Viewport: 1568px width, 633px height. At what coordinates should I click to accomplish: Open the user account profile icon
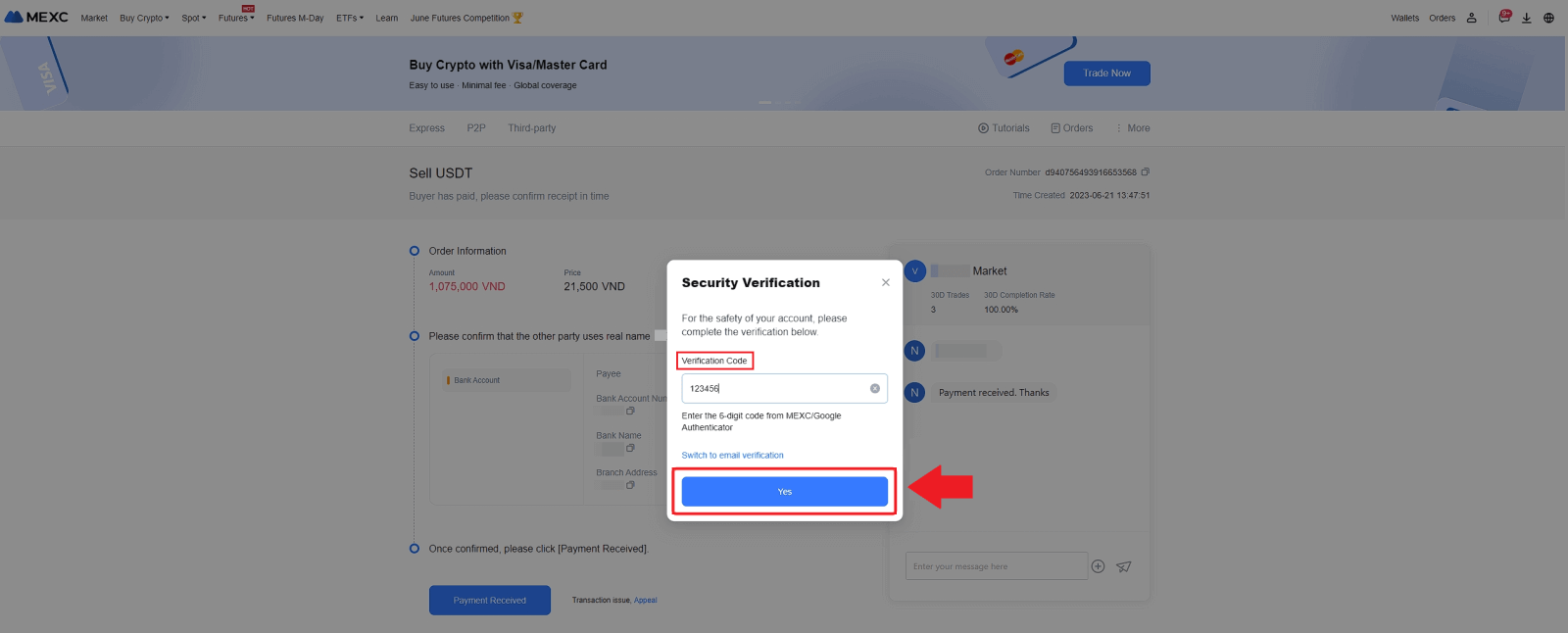[1471, 18]
